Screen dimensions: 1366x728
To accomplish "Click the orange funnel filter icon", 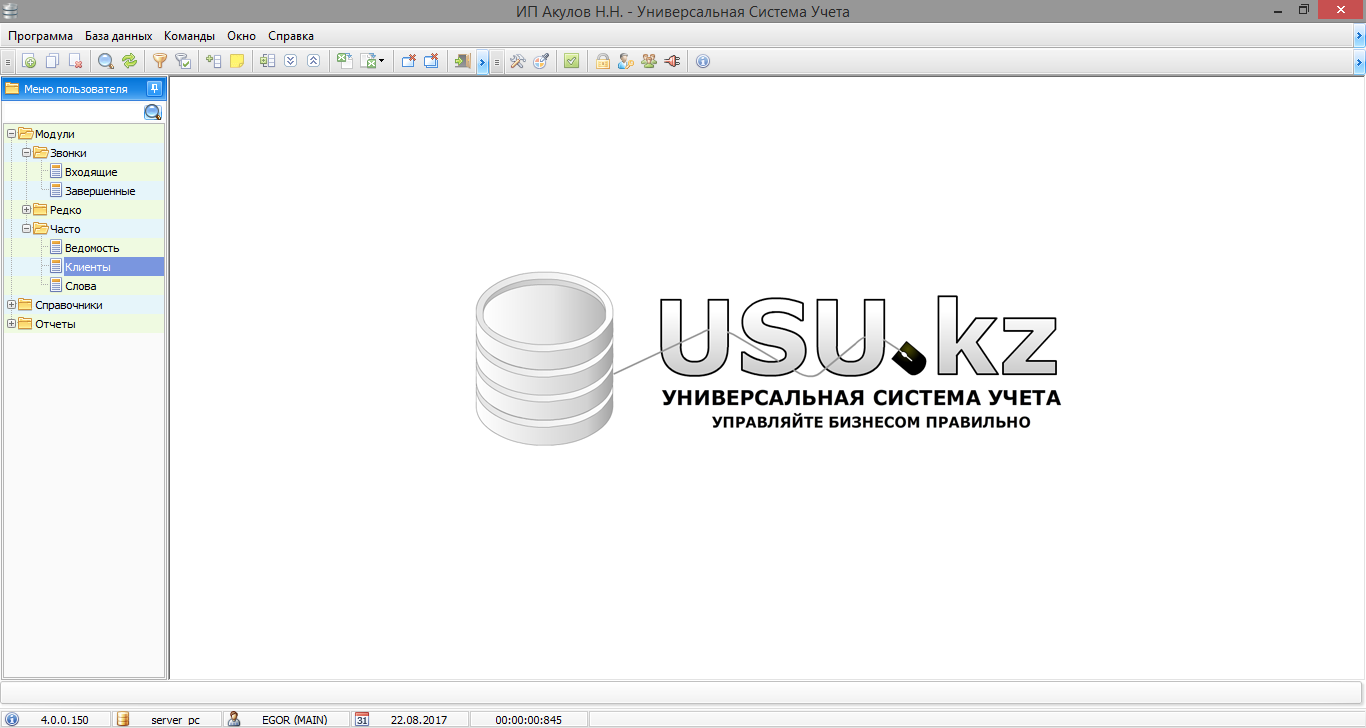I will (x=159, y=61).
